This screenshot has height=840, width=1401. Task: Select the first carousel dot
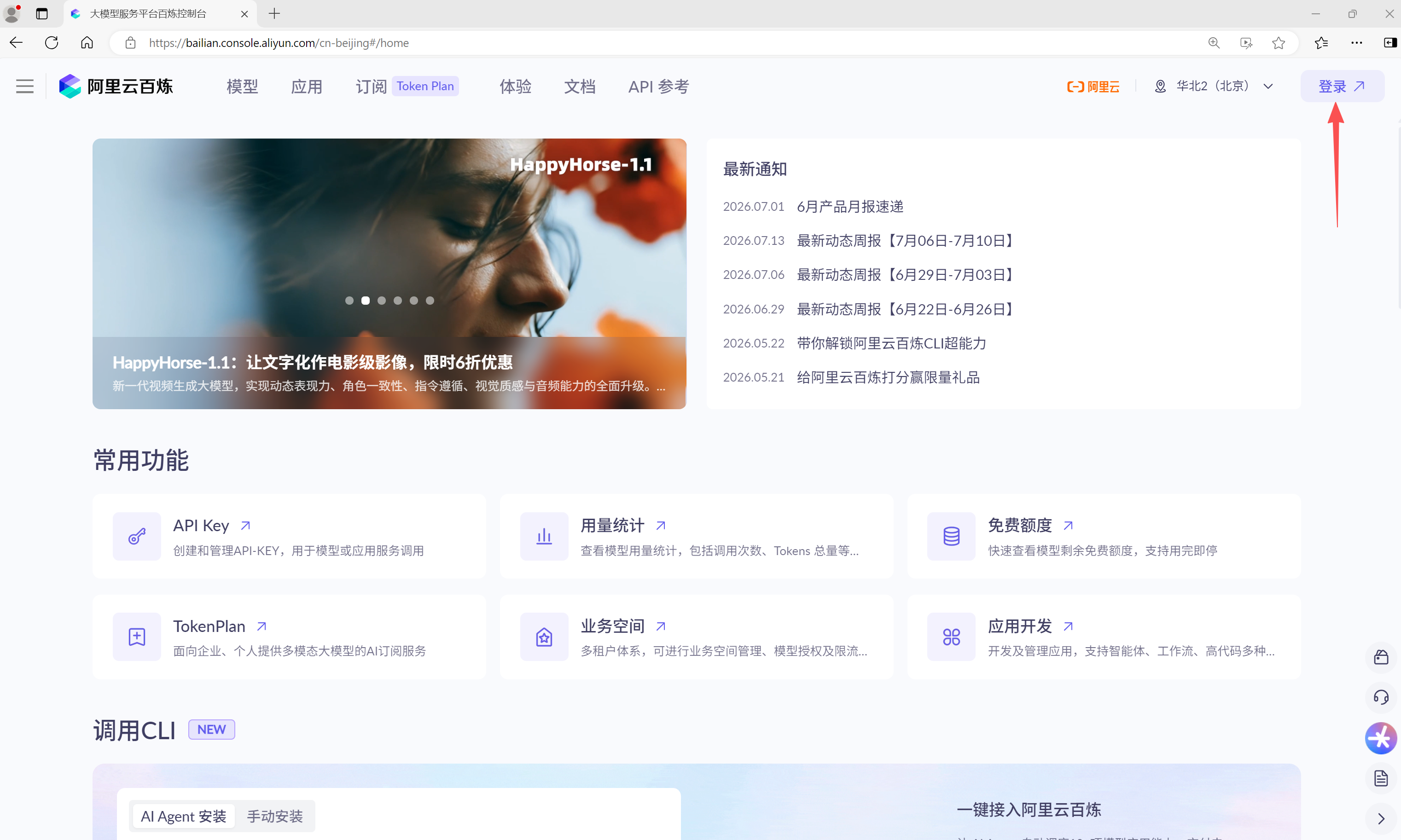click(349, 301)
